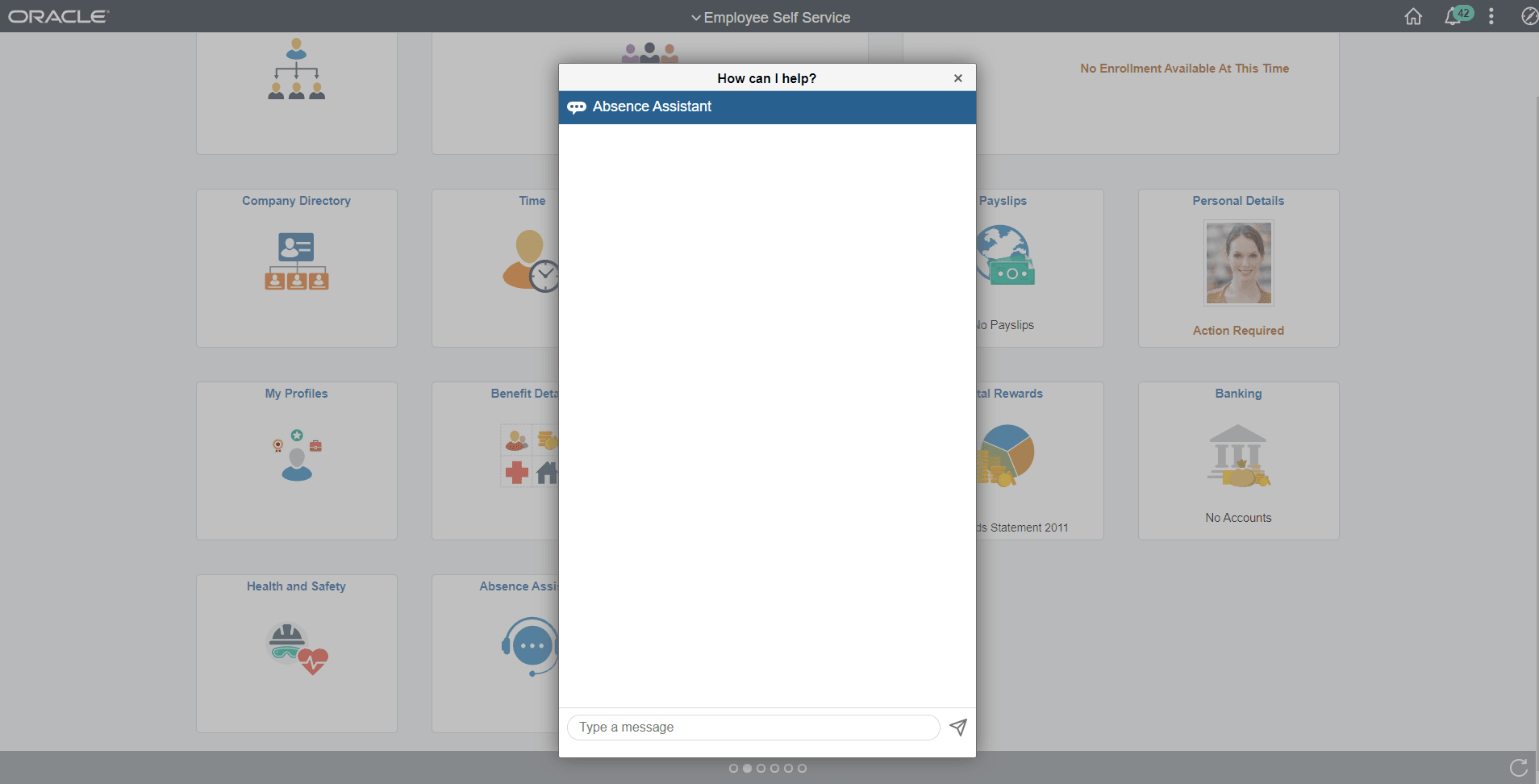Image resolution: width=1539 pixels, height=784 pixels.
Task: Select the third page indicator dot
Action: click(x=761, y=768)
